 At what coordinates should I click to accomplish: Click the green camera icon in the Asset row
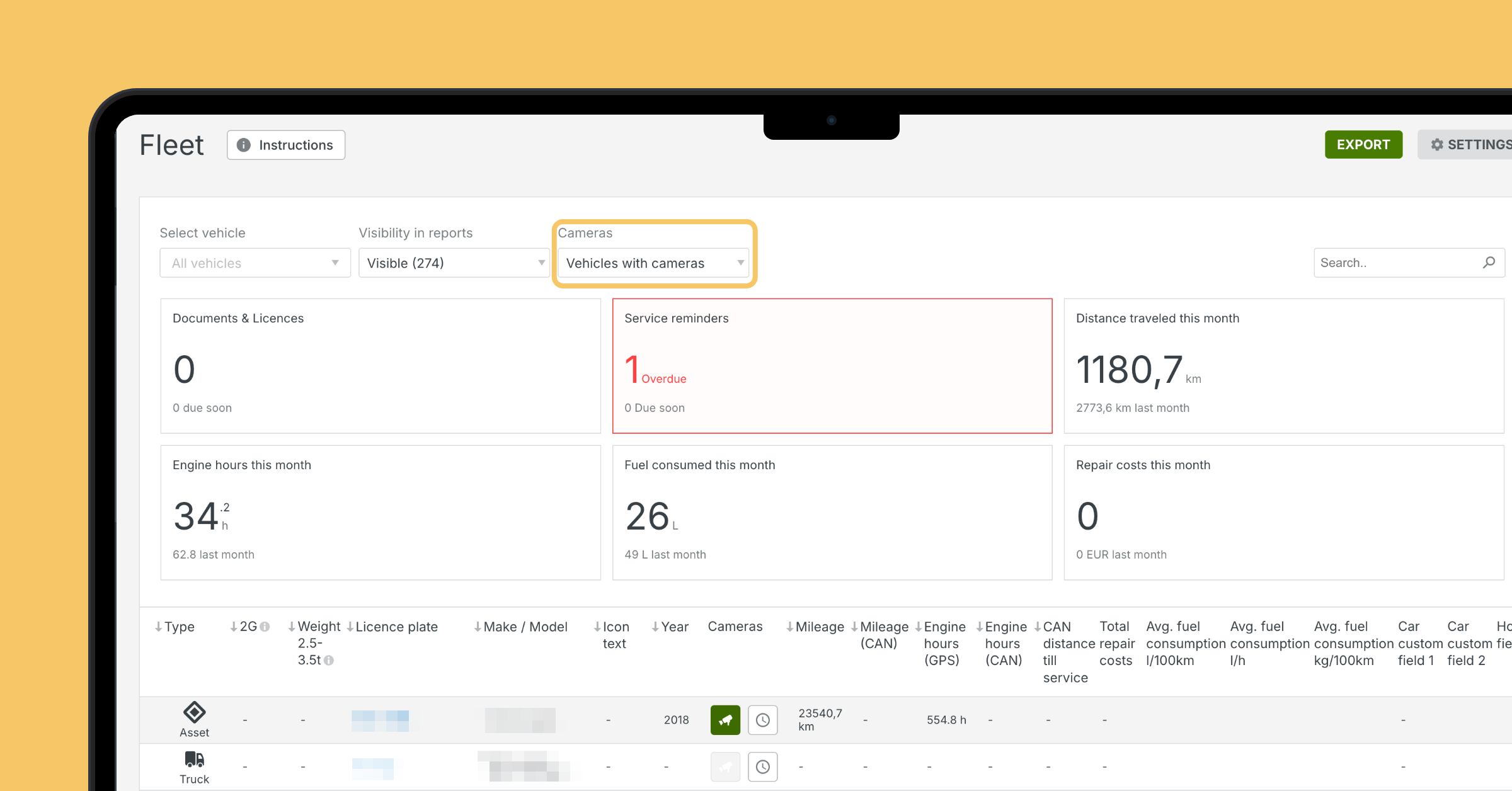coord(725,720)
